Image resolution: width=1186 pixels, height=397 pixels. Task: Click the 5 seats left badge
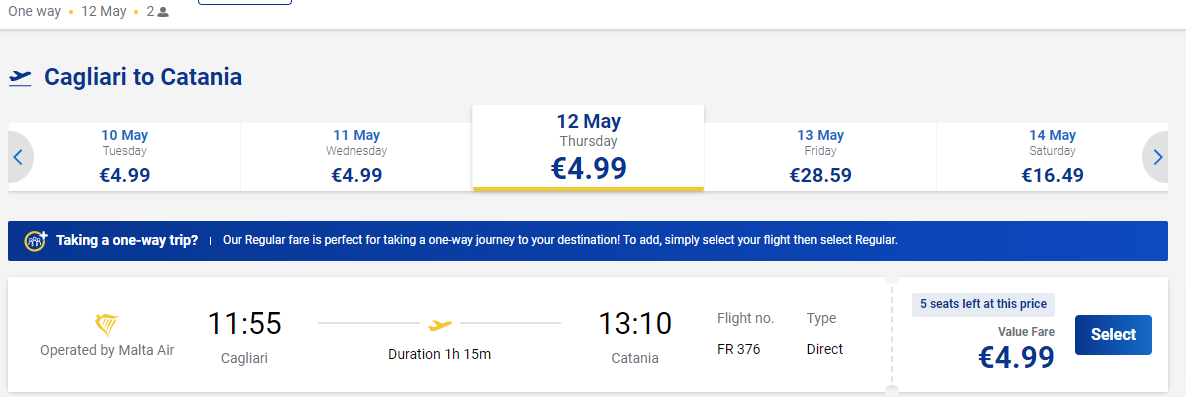(x=983, y=304)
